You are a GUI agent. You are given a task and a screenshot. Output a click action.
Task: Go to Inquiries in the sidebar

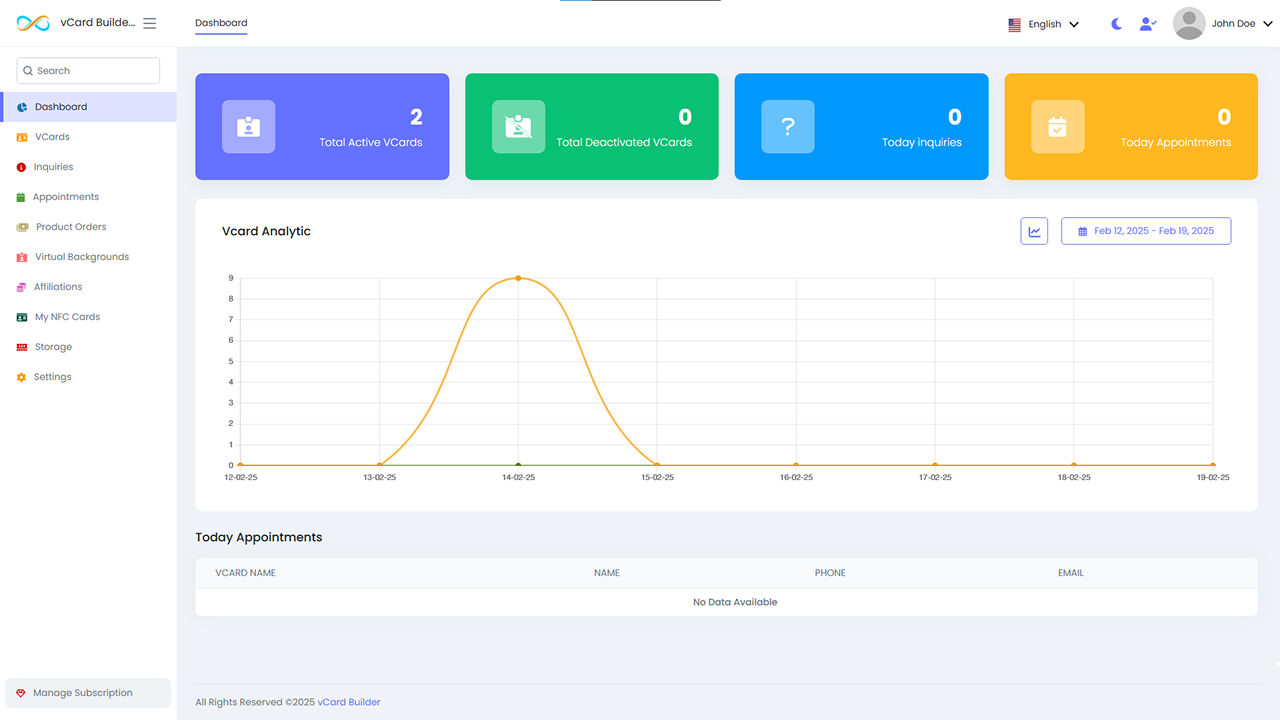click(53, 167)
